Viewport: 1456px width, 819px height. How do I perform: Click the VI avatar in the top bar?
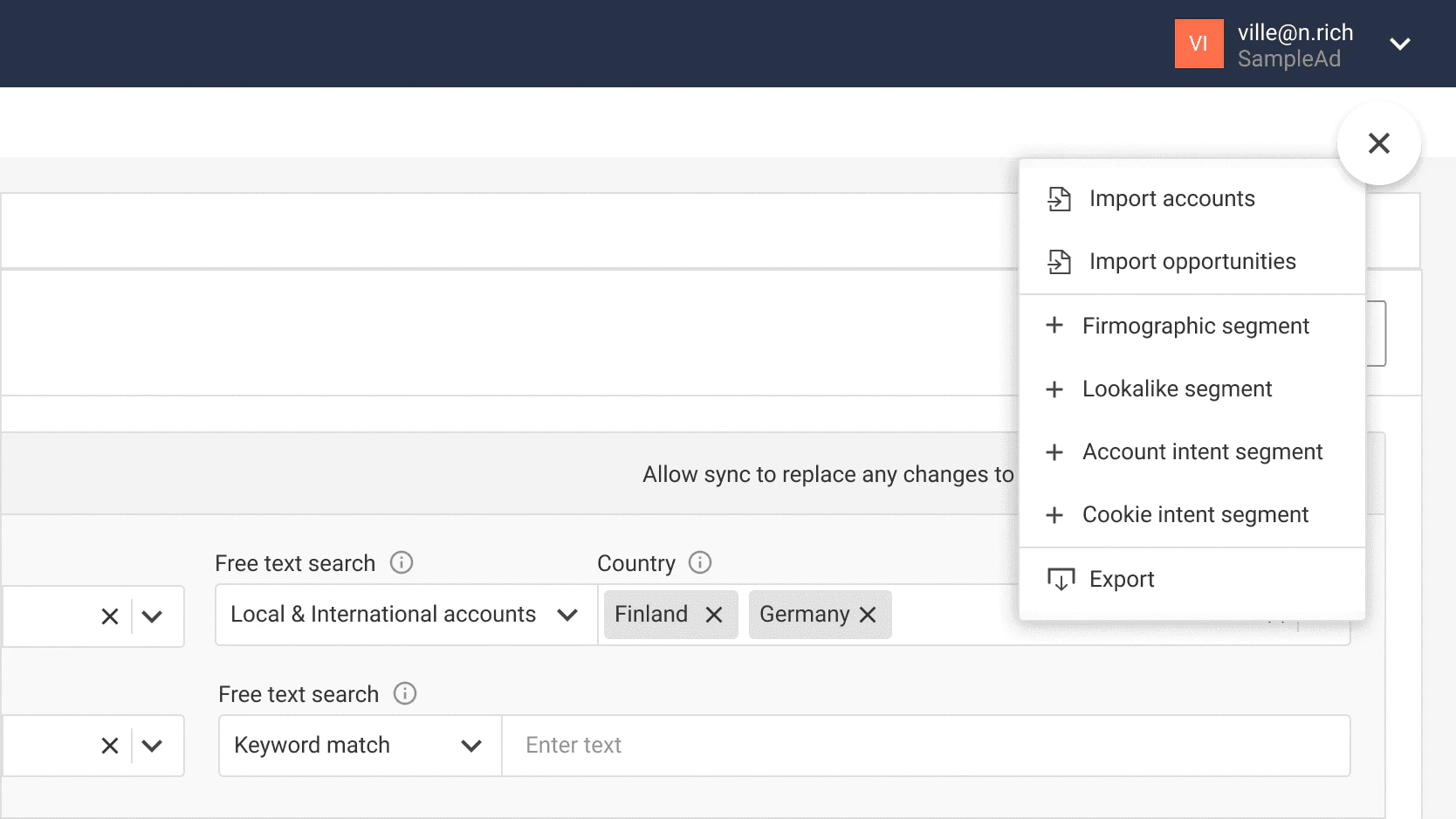point(1198,43)
